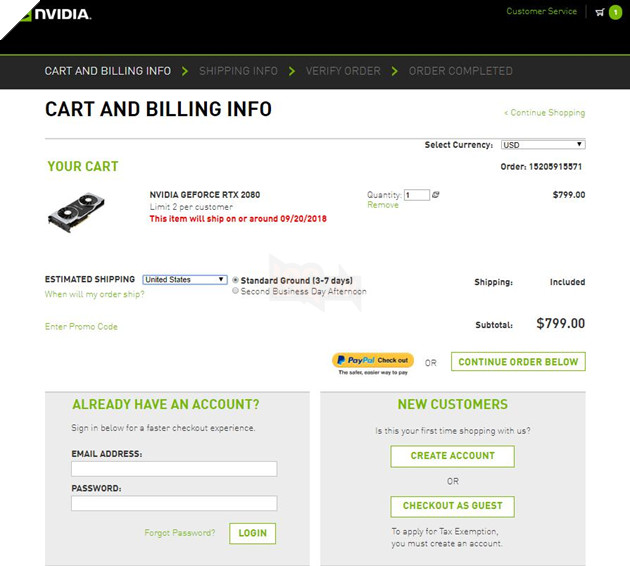
Task: Open the Select Currency dropdown
Action: pos(543,145)
